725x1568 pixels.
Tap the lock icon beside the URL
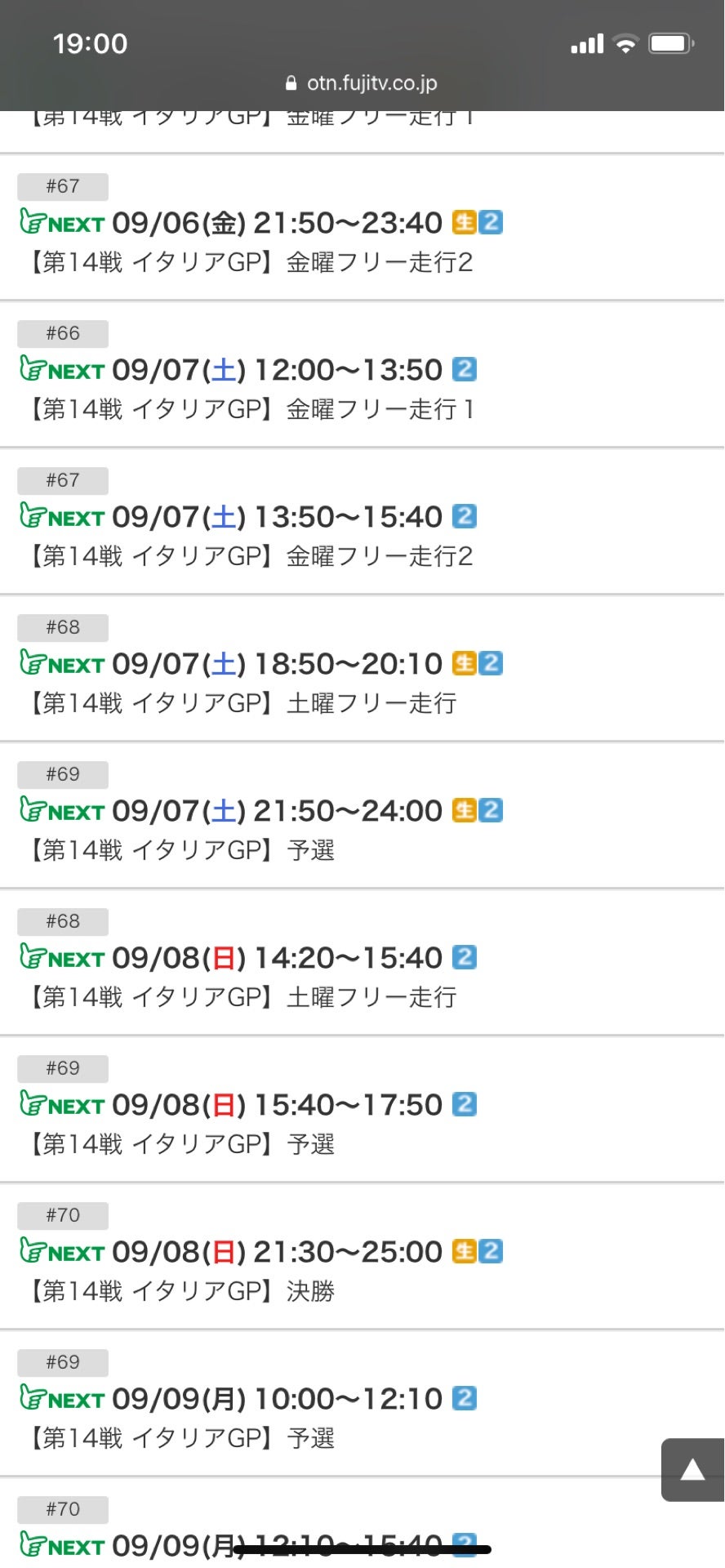[291, 83]
